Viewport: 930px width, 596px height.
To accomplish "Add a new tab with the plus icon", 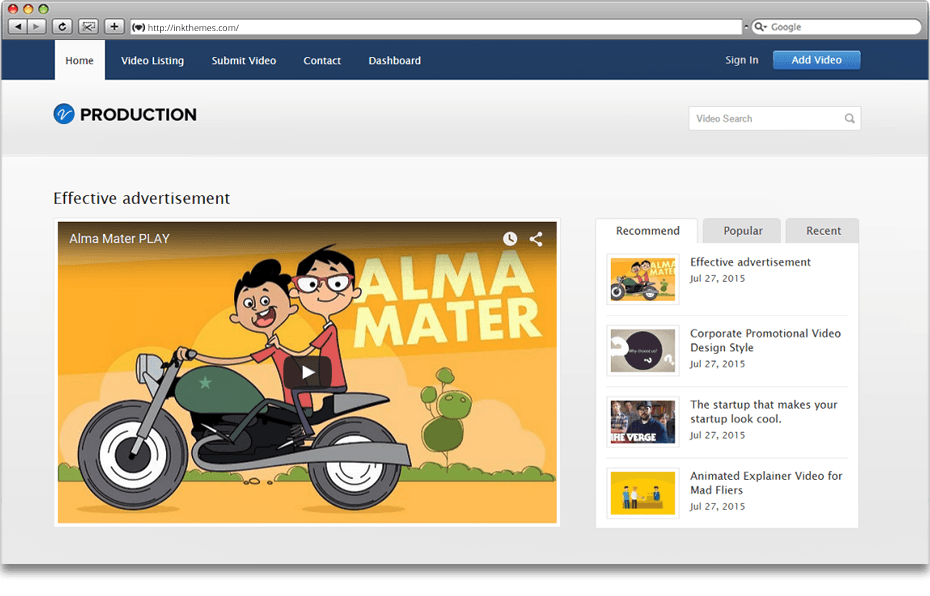I will coord(114,27).
